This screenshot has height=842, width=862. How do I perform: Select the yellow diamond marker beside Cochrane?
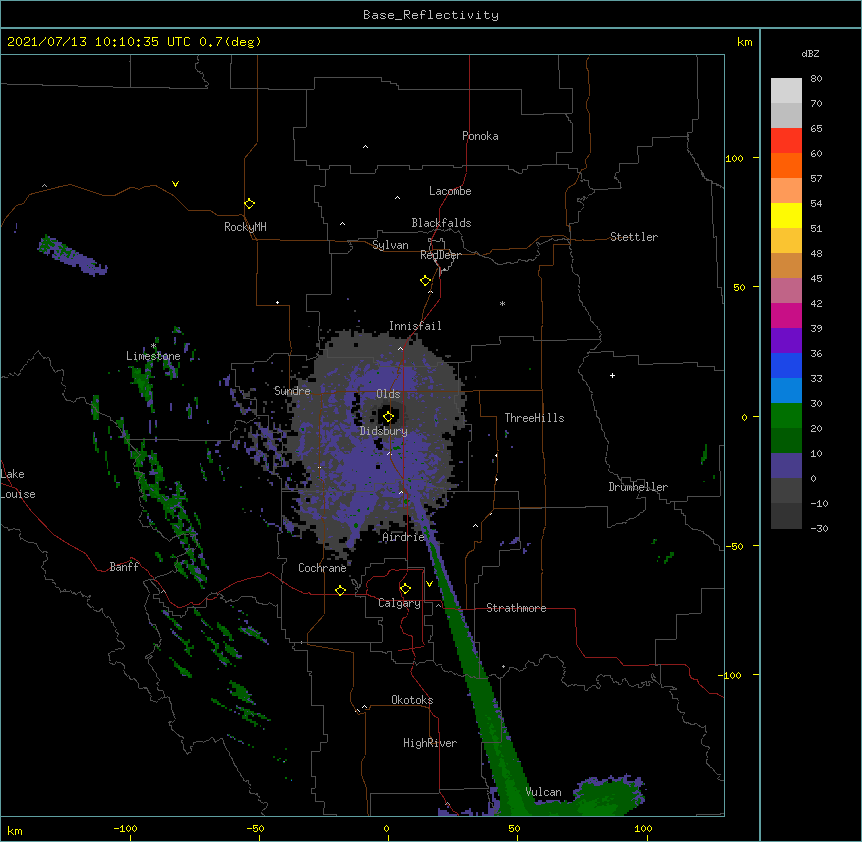coord(340,590)
